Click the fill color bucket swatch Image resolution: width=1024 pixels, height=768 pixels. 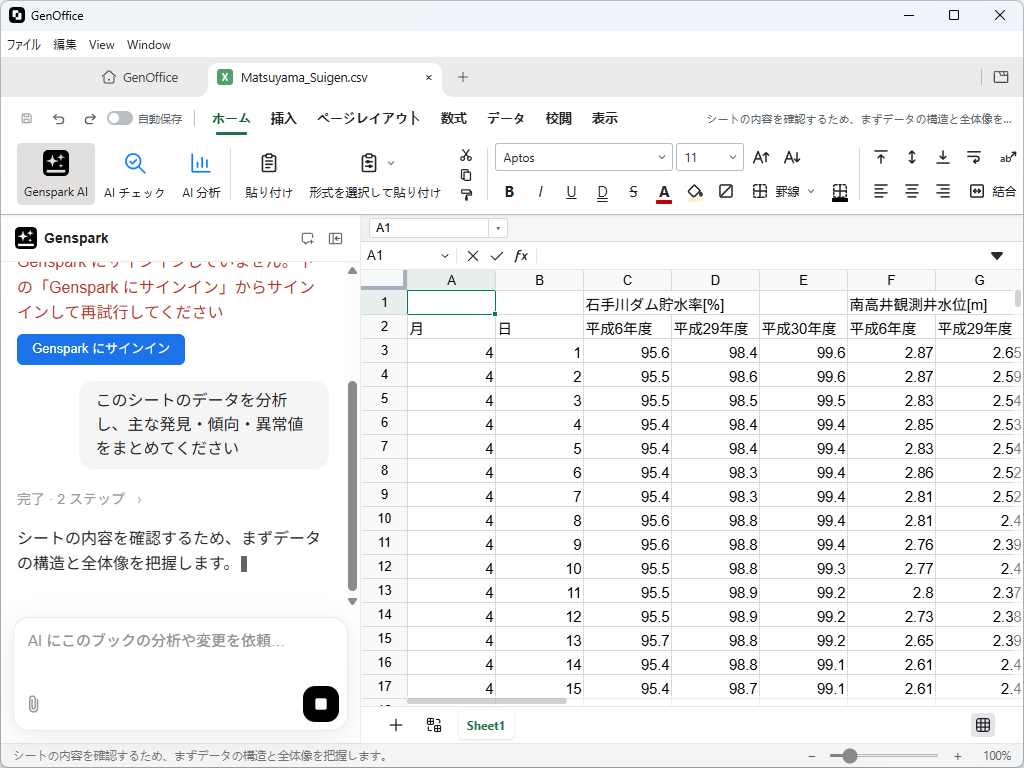tap(695, 192)
